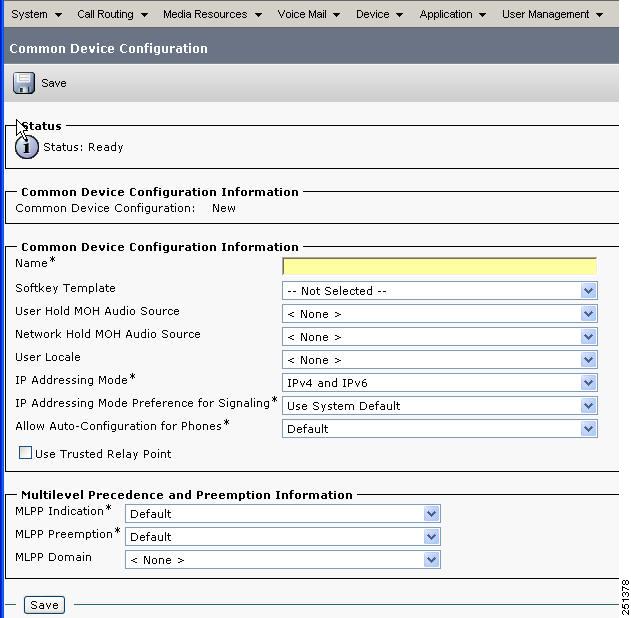Click the Status information icon

tap(27, 147)
